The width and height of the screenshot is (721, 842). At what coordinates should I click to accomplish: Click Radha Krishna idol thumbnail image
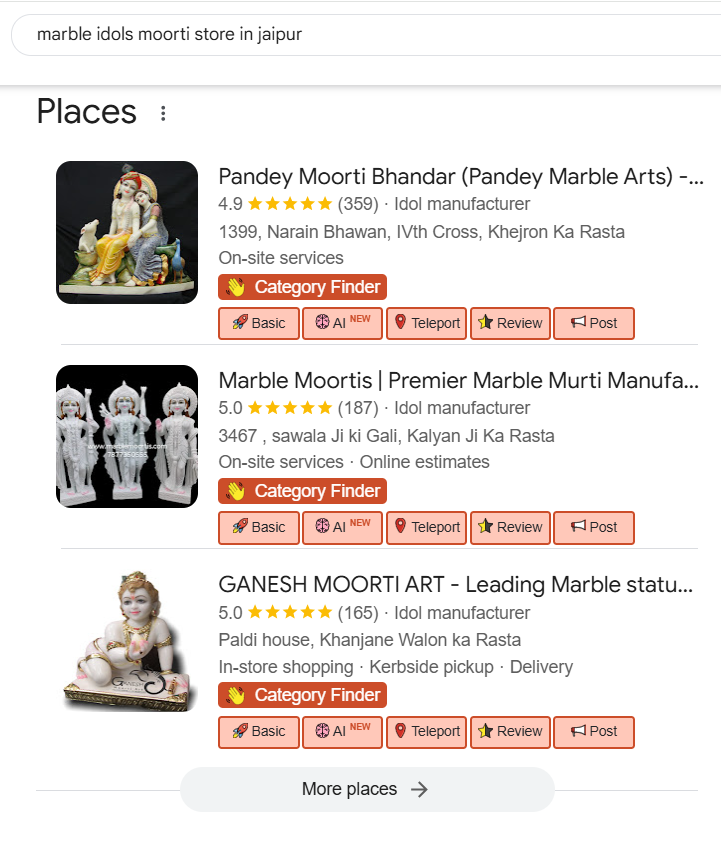(x=127, y=232)
